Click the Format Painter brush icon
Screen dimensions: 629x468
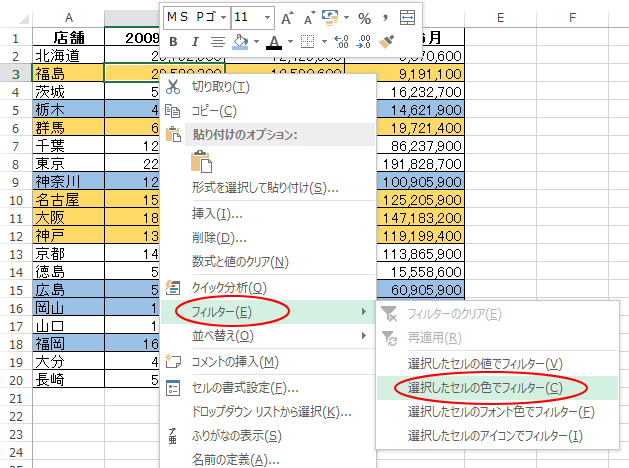click(386, 41)
